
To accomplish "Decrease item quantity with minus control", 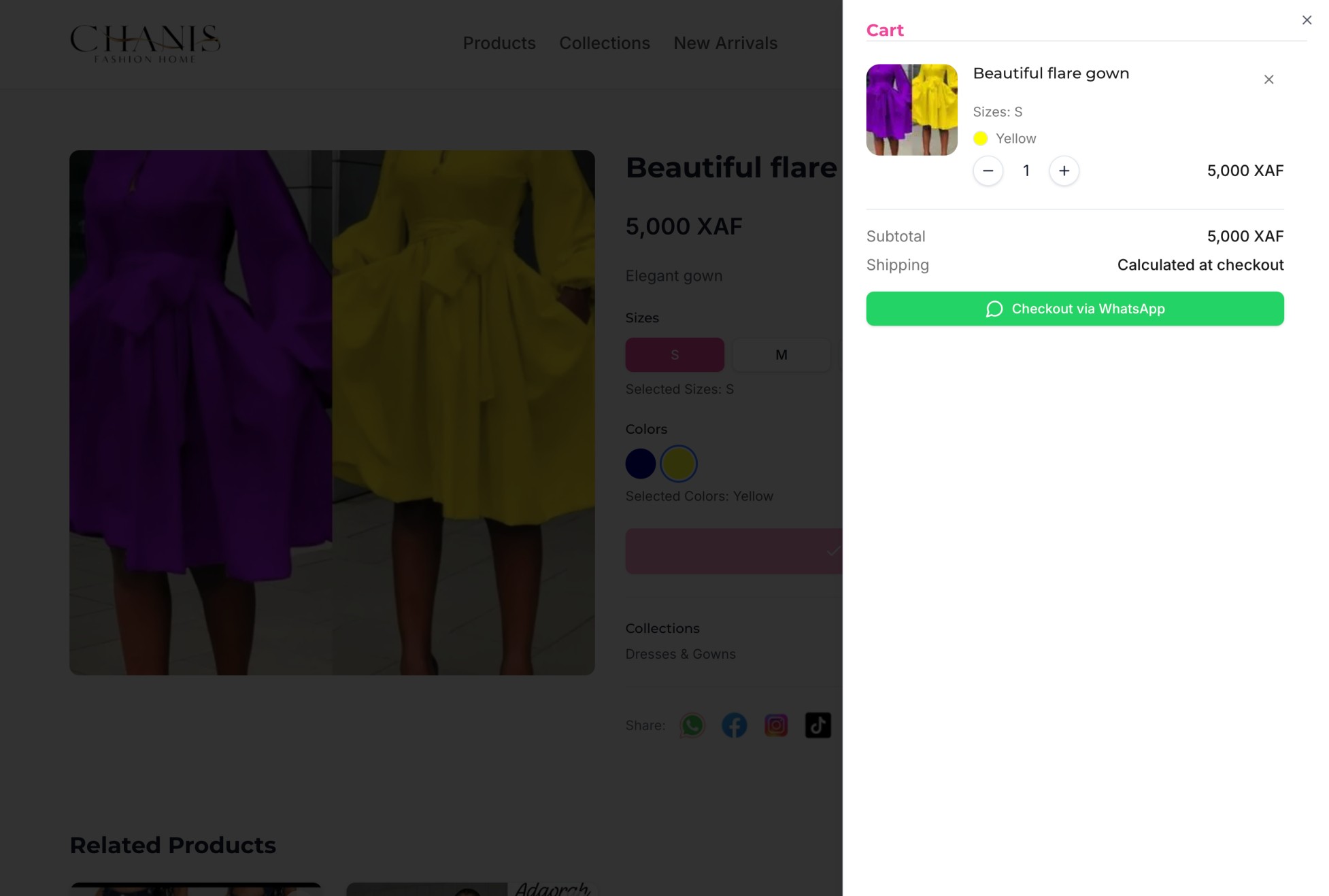I will [x=988, y=171].
